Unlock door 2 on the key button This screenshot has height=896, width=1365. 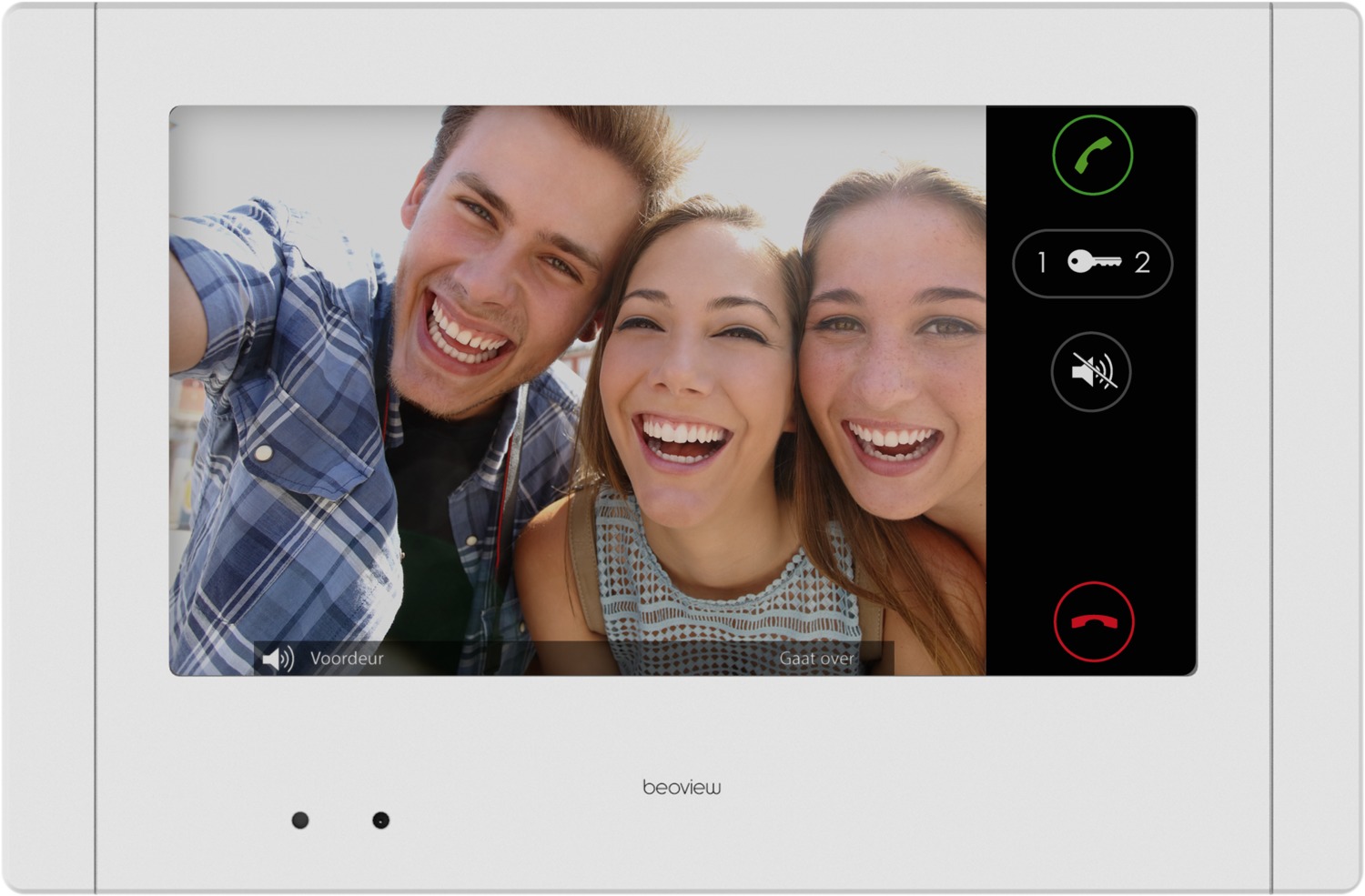(x=1142, y=263)
